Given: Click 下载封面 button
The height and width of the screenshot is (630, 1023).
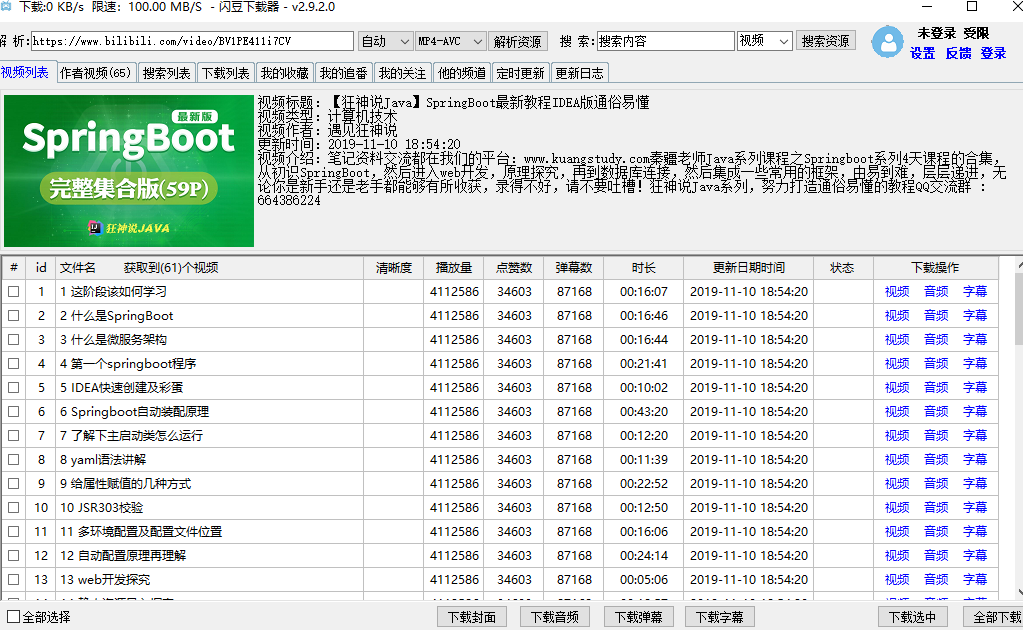Looking at the screenshot, I should [472, 616].
